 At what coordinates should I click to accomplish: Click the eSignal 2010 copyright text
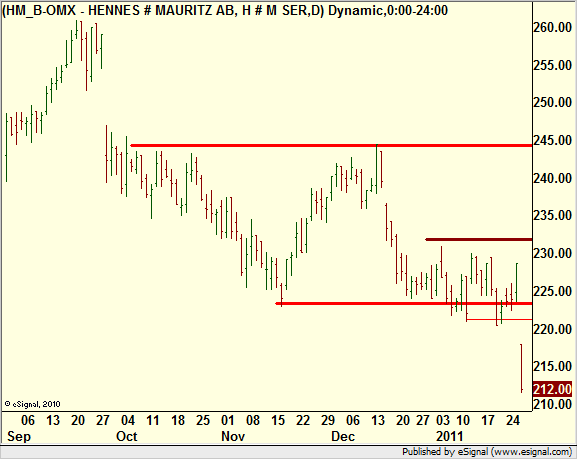point(32,404)
